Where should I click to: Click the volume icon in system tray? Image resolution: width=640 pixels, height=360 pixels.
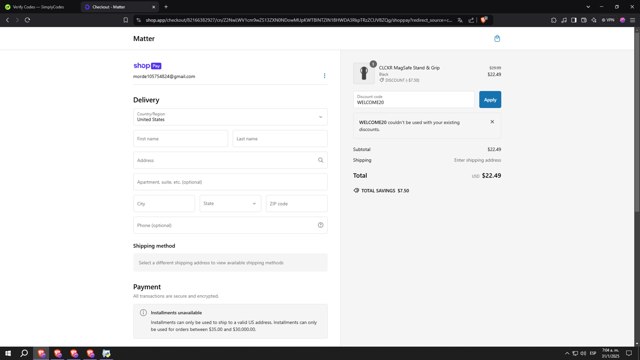coord(583,353)
